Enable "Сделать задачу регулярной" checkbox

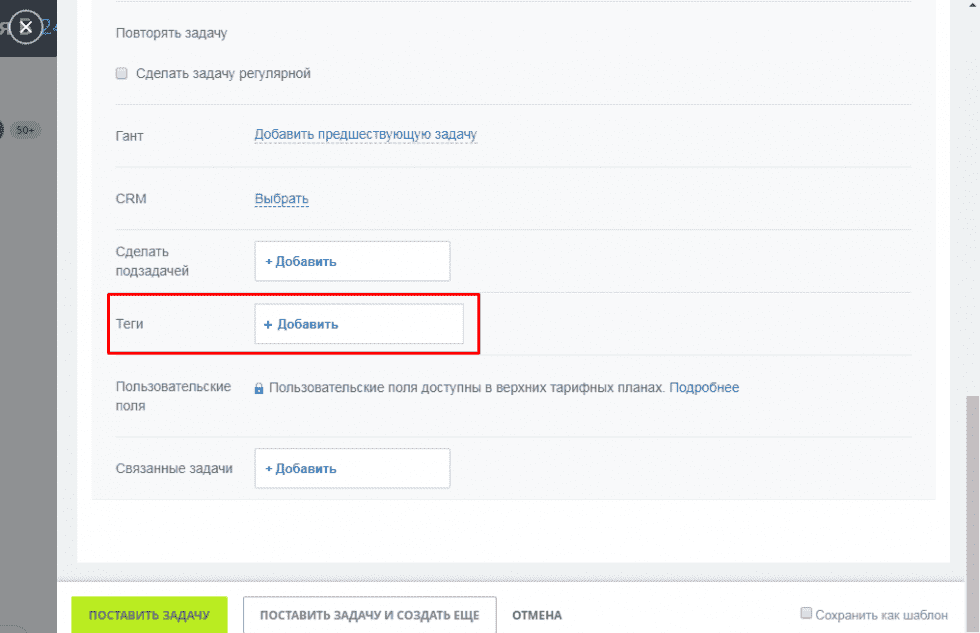coord(122,73)
